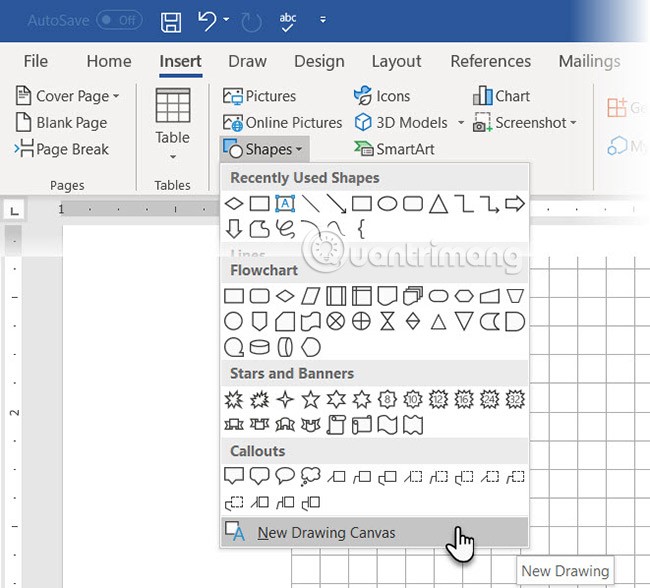Image resolution: width=650 pixels, height=588 pixels.
Task: Select the 5-Point Star shape
Action: click(310, 399)
